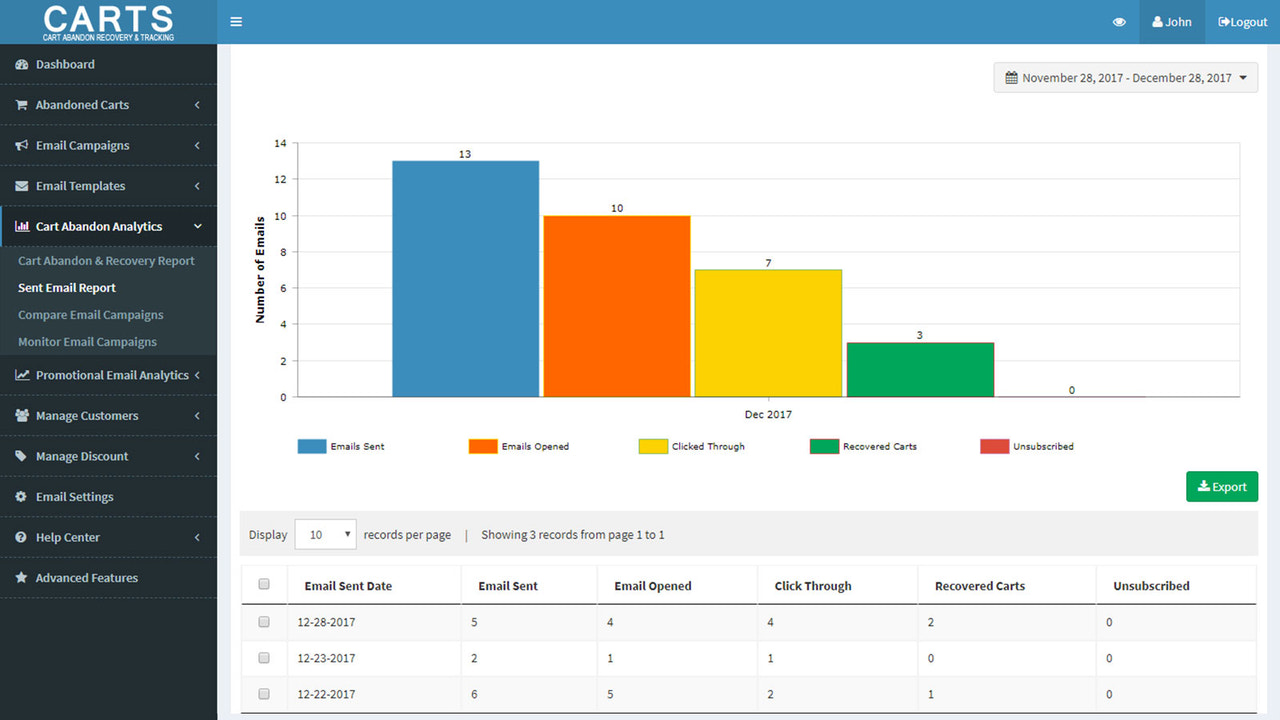Click the eye preview icon in the top bar
The width and height of the screenshot is (1280, 720).
1119,21
